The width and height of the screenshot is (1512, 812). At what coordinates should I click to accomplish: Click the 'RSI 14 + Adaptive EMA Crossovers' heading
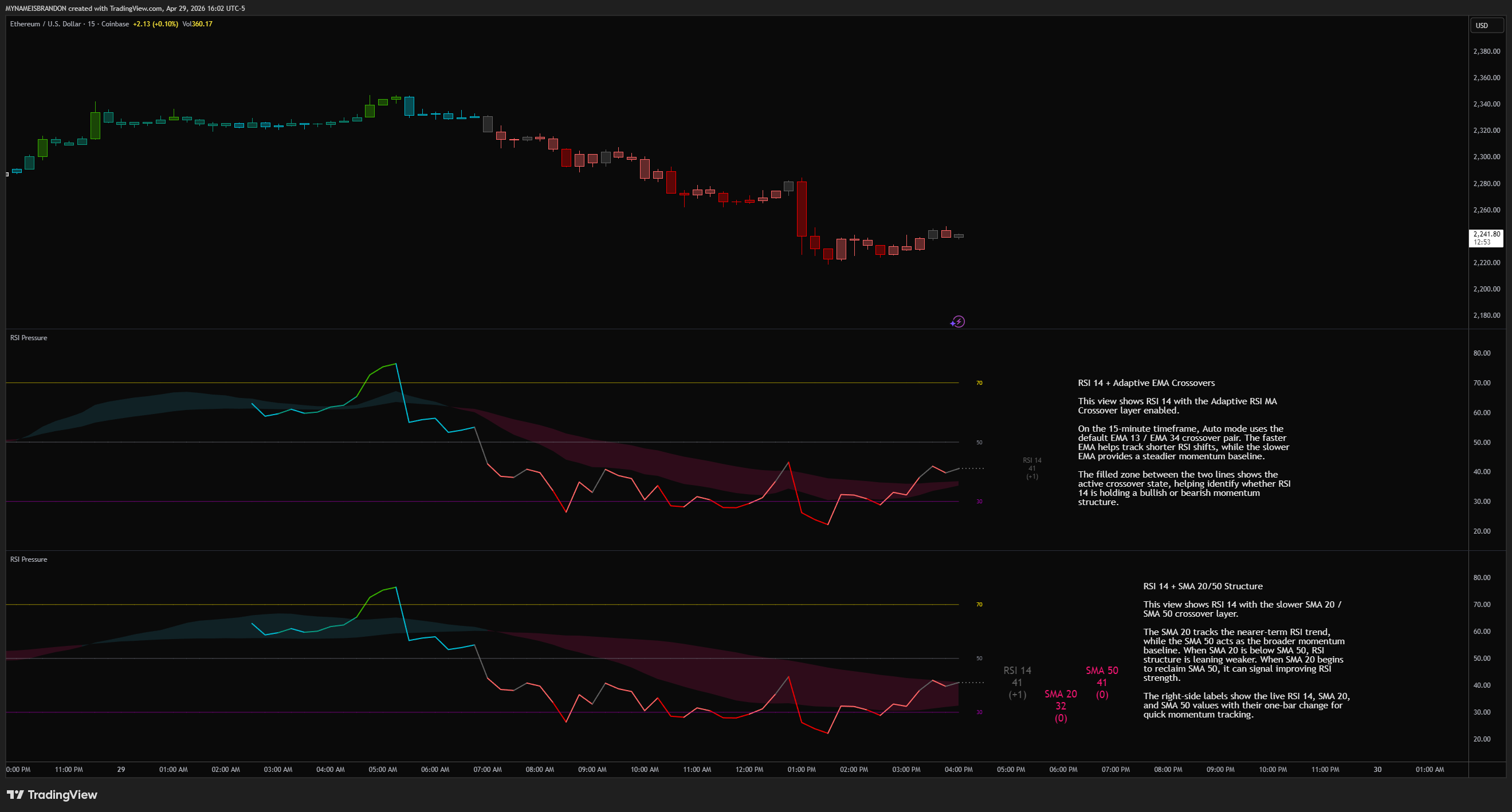coord(1146,383)
